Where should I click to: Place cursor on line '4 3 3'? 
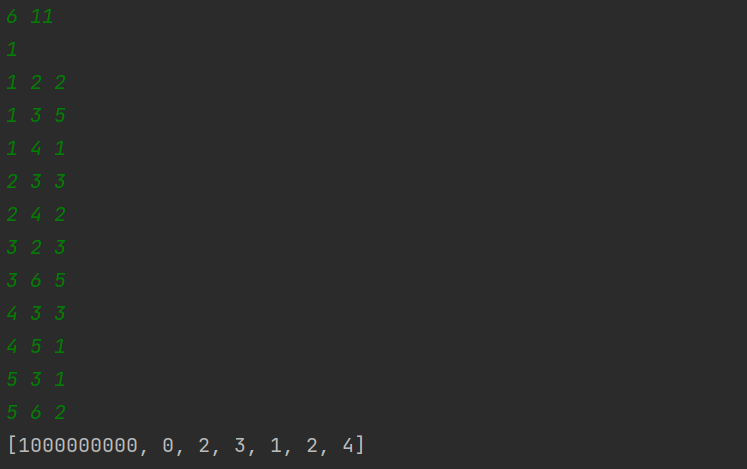(36, 313)
